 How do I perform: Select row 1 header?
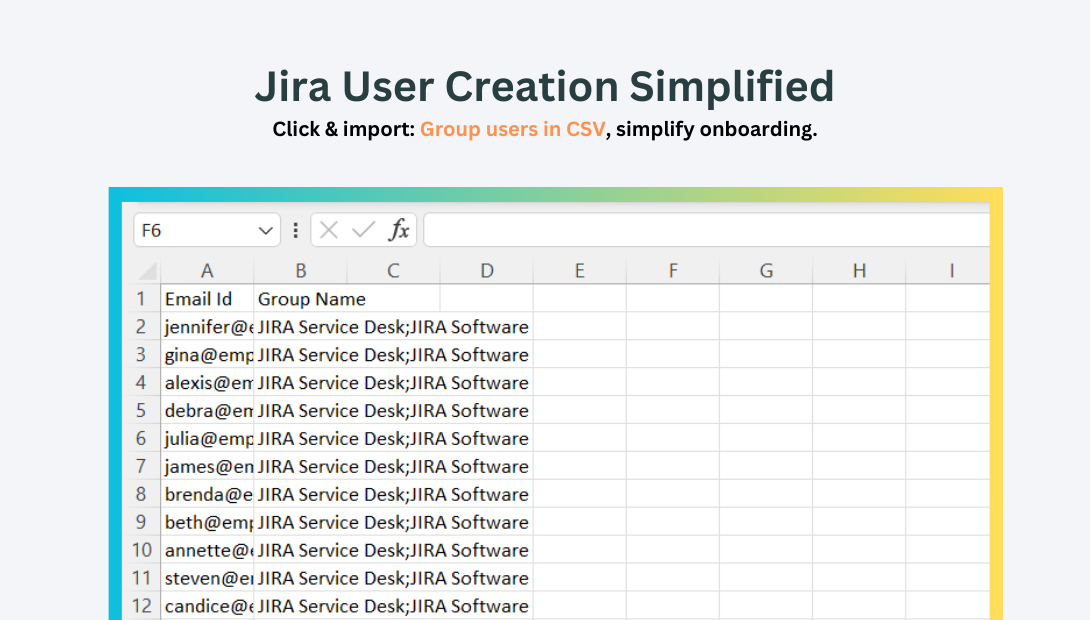[x=142, y=299]
